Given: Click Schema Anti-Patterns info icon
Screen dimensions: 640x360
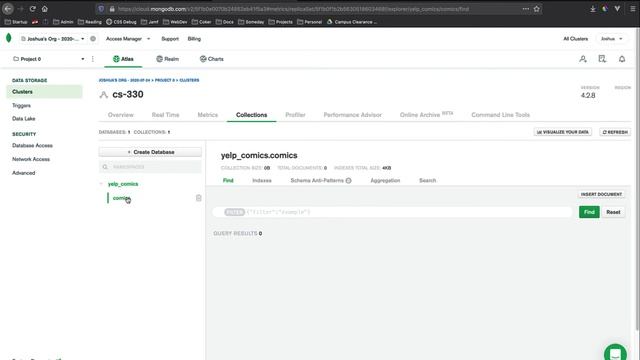Looking at the screenshot, I should pos(349,180).
